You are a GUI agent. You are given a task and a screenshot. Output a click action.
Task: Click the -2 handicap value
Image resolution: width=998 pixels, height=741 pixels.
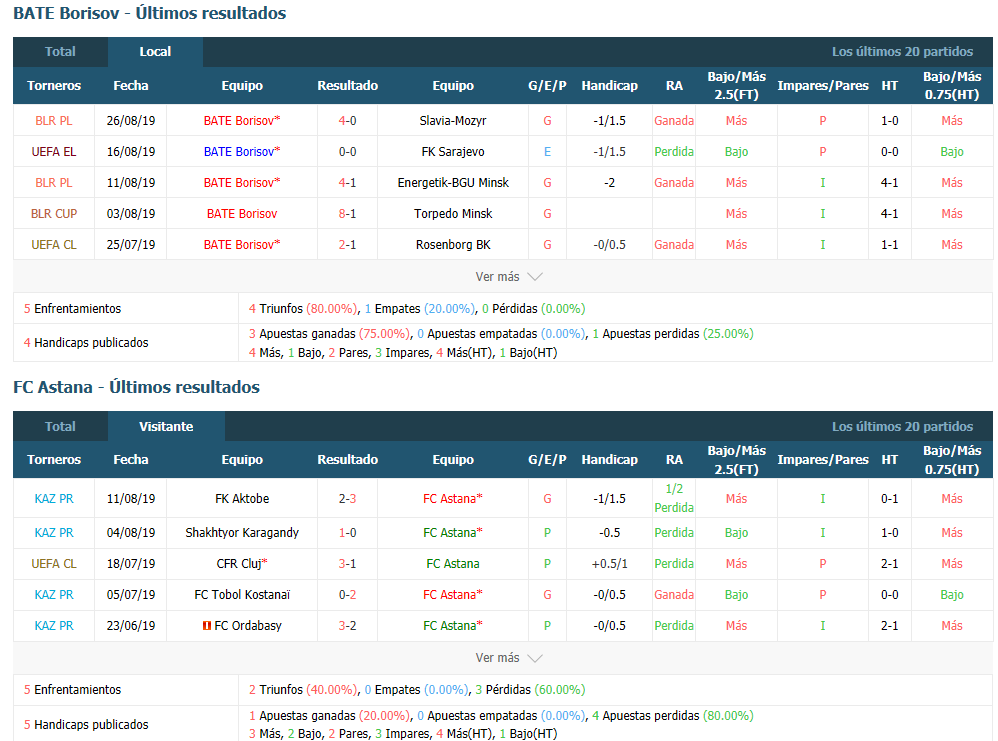pyautogui.click(x=609, y=183)
